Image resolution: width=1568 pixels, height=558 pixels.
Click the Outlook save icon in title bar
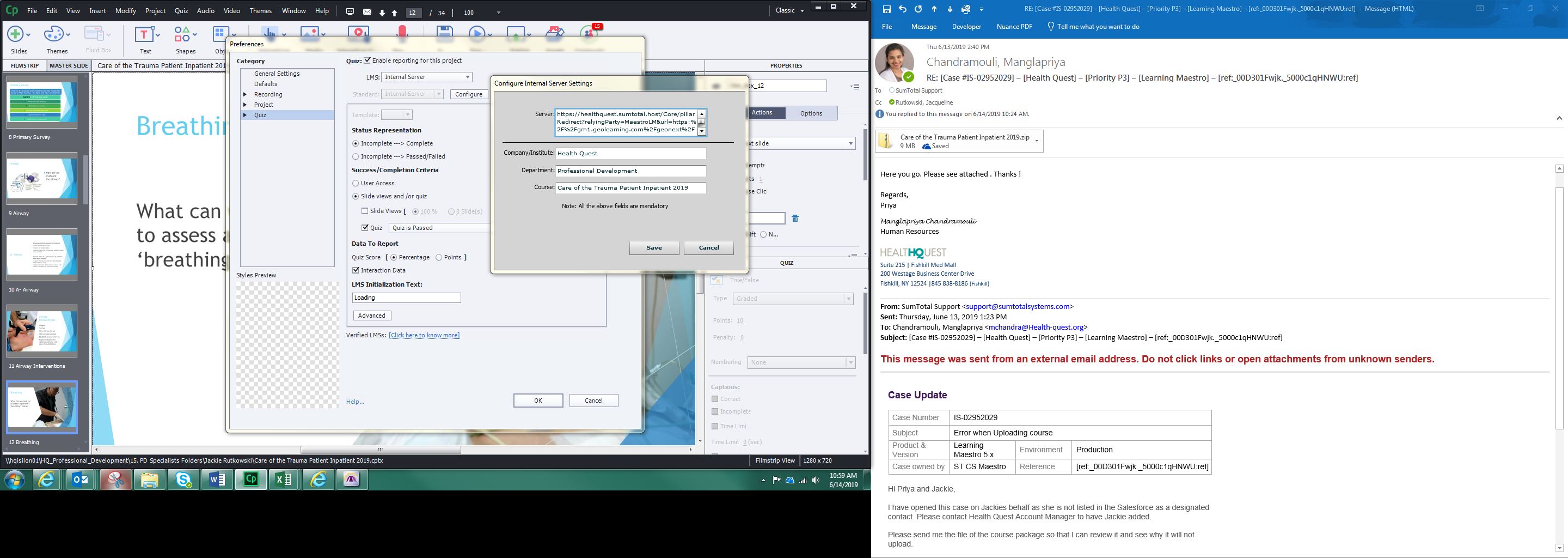886,9
